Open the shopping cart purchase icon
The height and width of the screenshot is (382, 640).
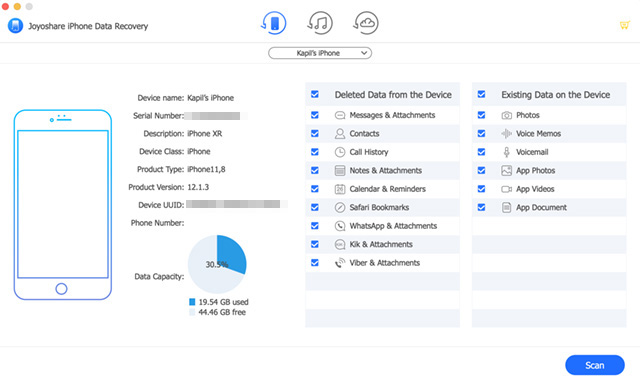[624, 25]
